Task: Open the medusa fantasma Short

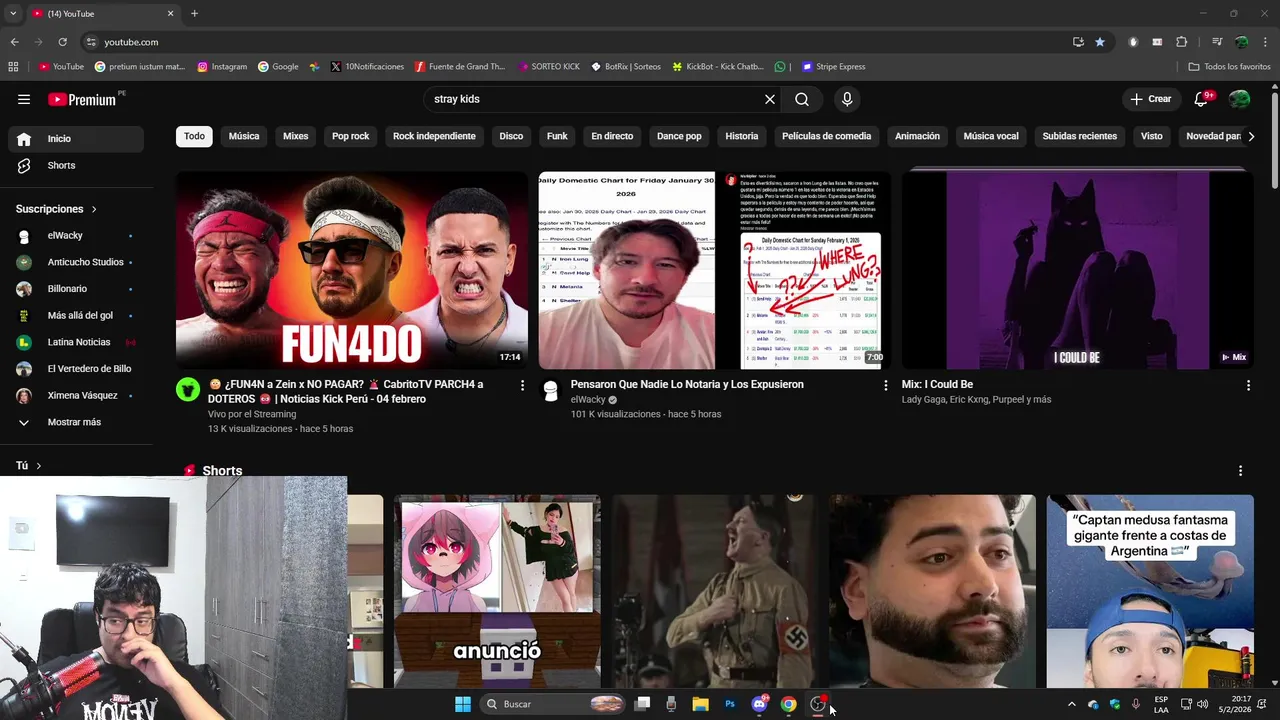Action: (x=1150, y=591)
